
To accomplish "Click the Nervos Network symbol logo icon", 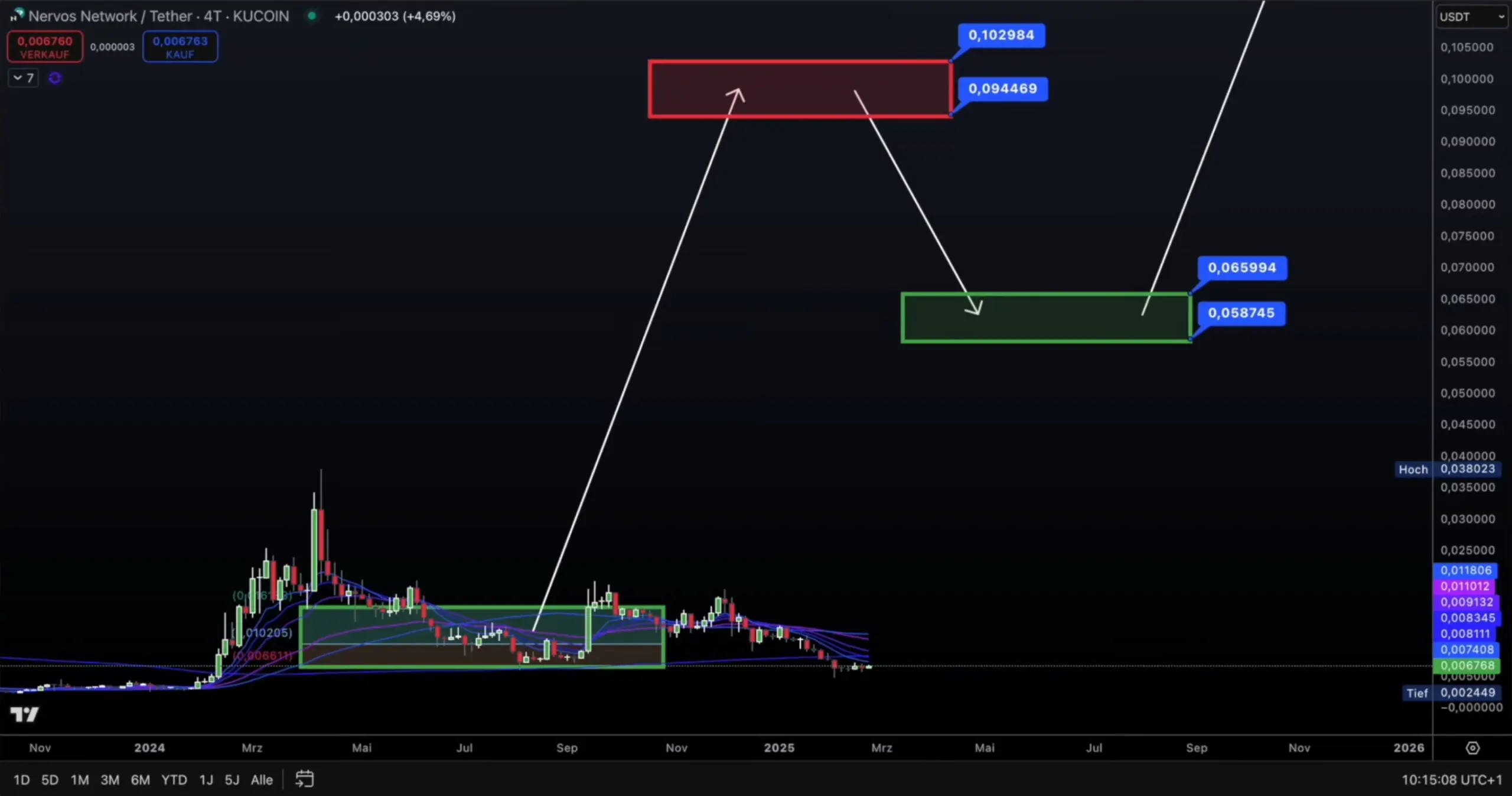I will (x=18, y=15).
